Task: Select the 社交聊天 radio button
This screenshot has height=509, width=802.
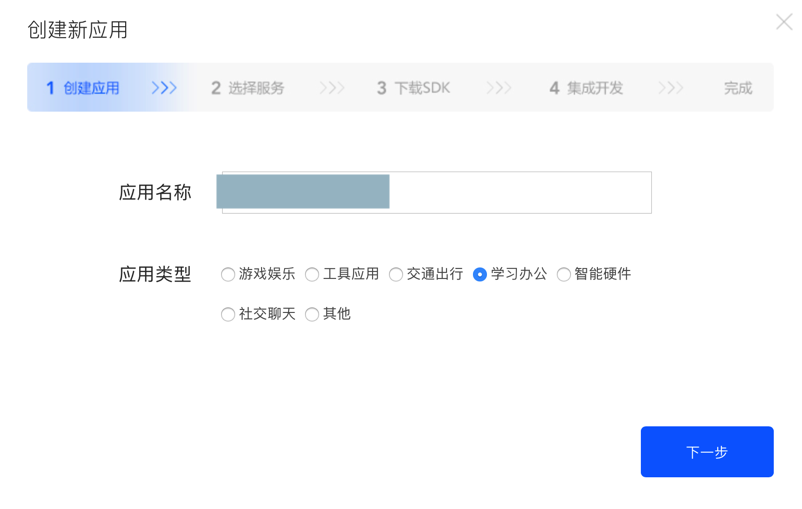Action: point(228,314)
